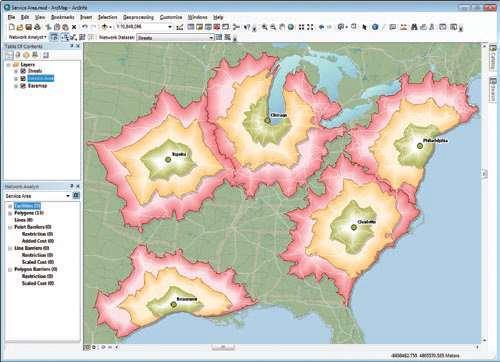Select the Identify tool
The height and width of the screenshot is (362, 500).
click(x=375, y=27)
